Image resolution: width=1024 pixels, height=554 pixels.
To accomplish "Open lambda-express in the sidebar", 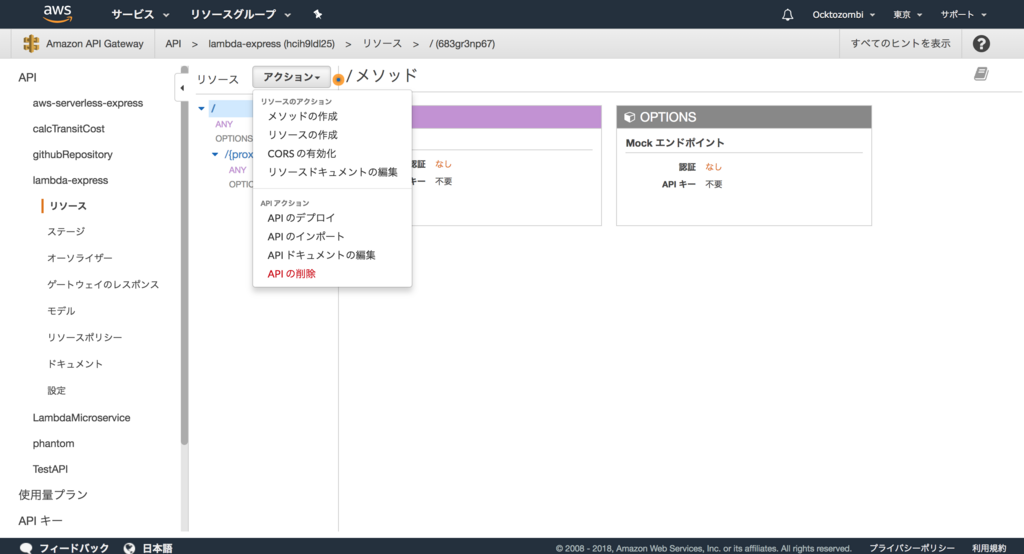I will coord(71,180).
